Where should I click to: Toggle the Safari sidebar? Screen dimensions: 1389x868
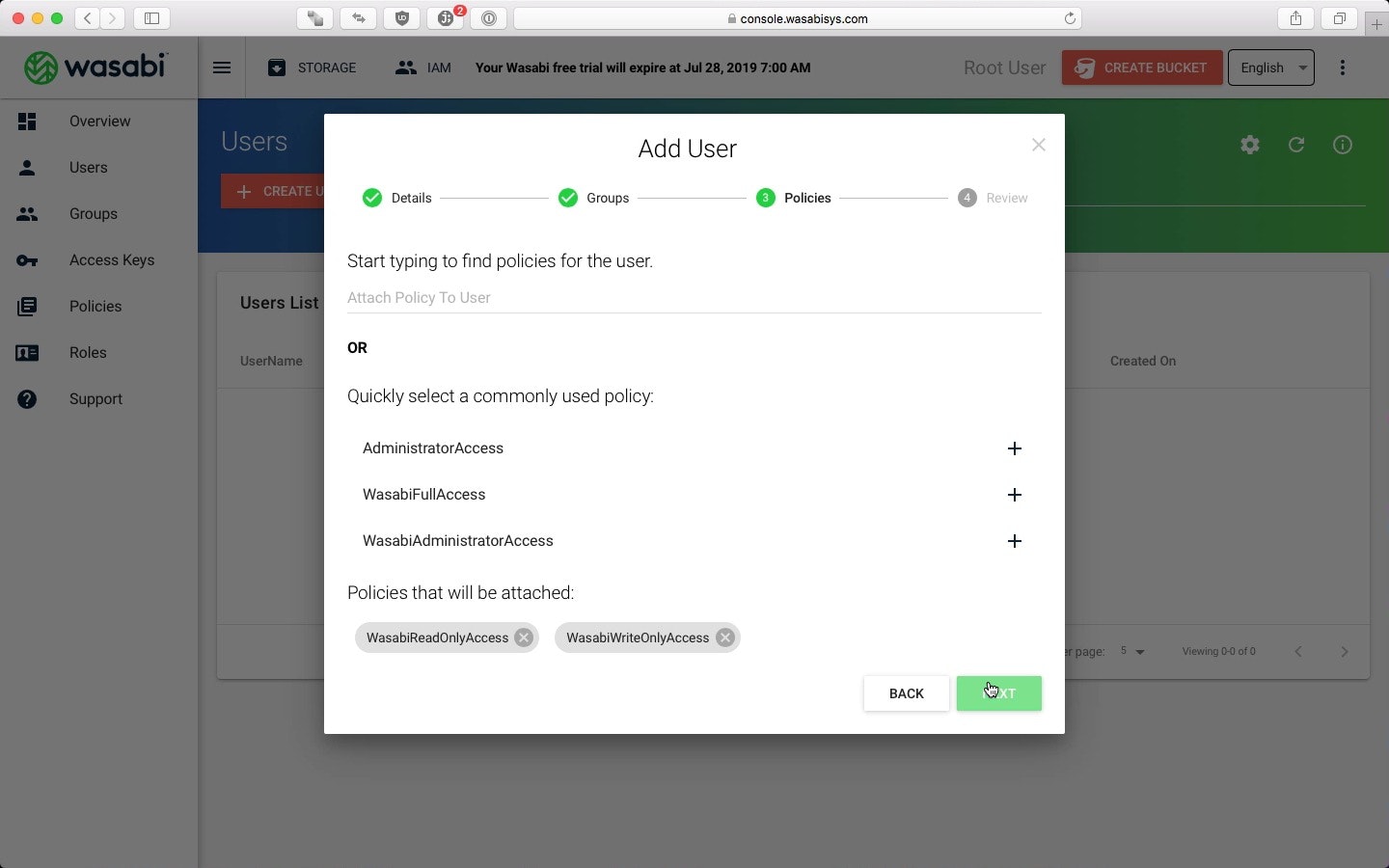151,18
